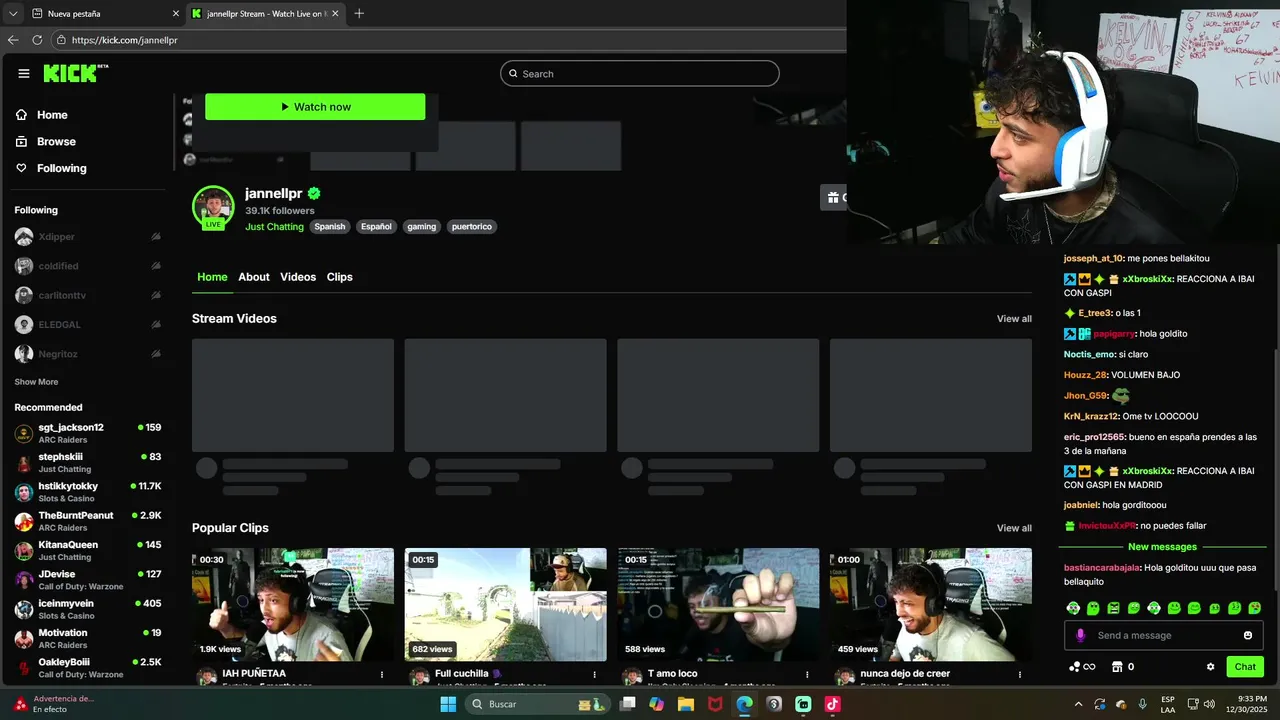Open the Windows Start menu

[x=448, y=704]
